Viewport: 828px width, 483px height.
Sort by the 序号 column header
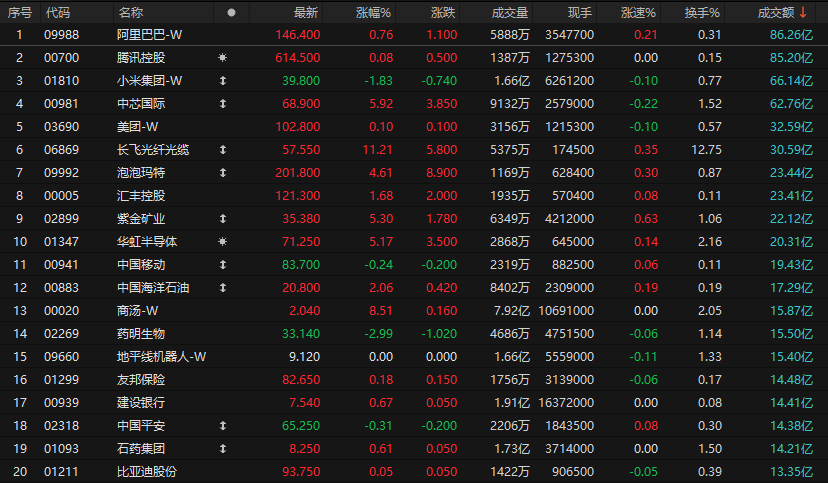click(20, 13)
